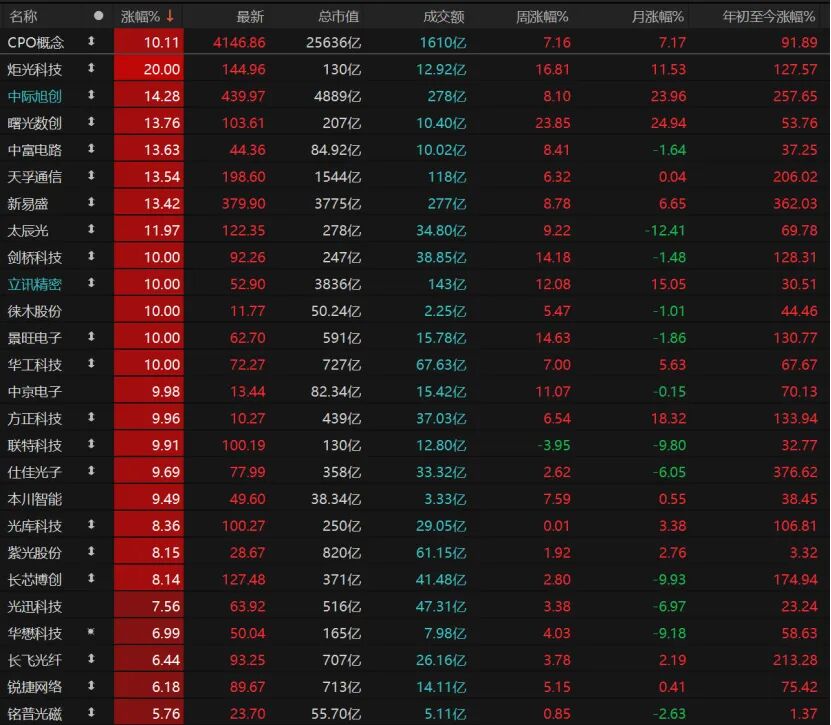Click the white dot in the header row
This screenshot has width=831, height=725.
(98, 16)
